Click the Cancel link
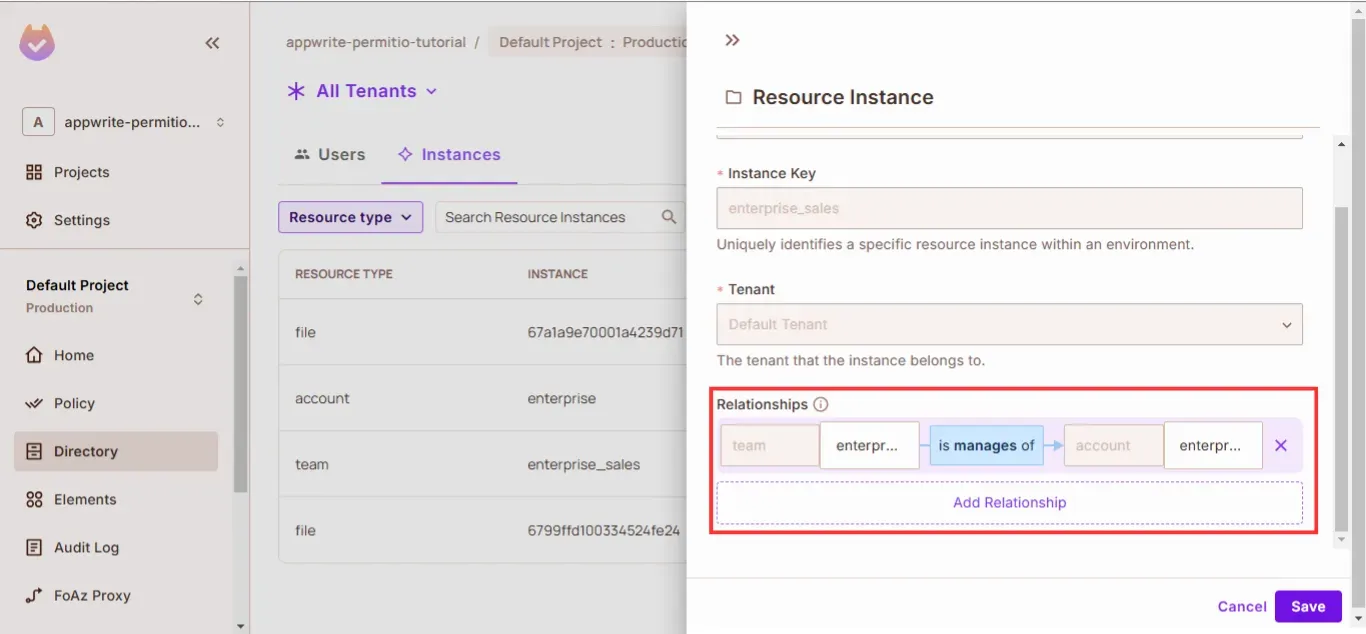Viewport: 1366px width, 634px height. (x=1241, y=606)
